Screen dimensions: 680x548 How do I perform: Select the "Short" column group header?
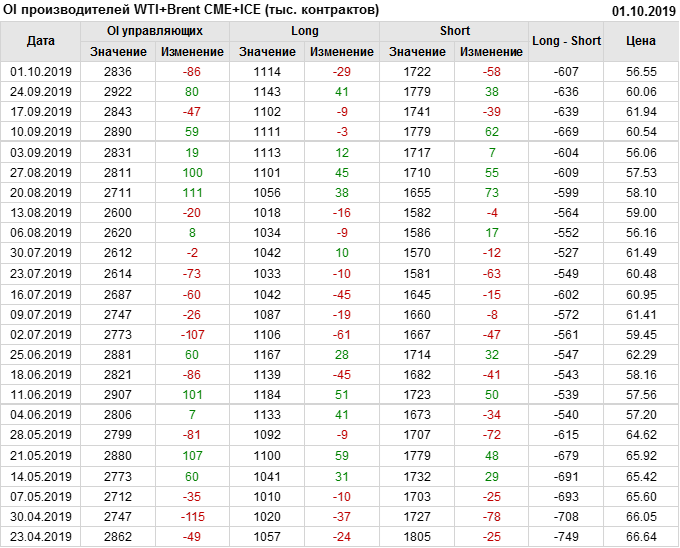click(455, 31)
